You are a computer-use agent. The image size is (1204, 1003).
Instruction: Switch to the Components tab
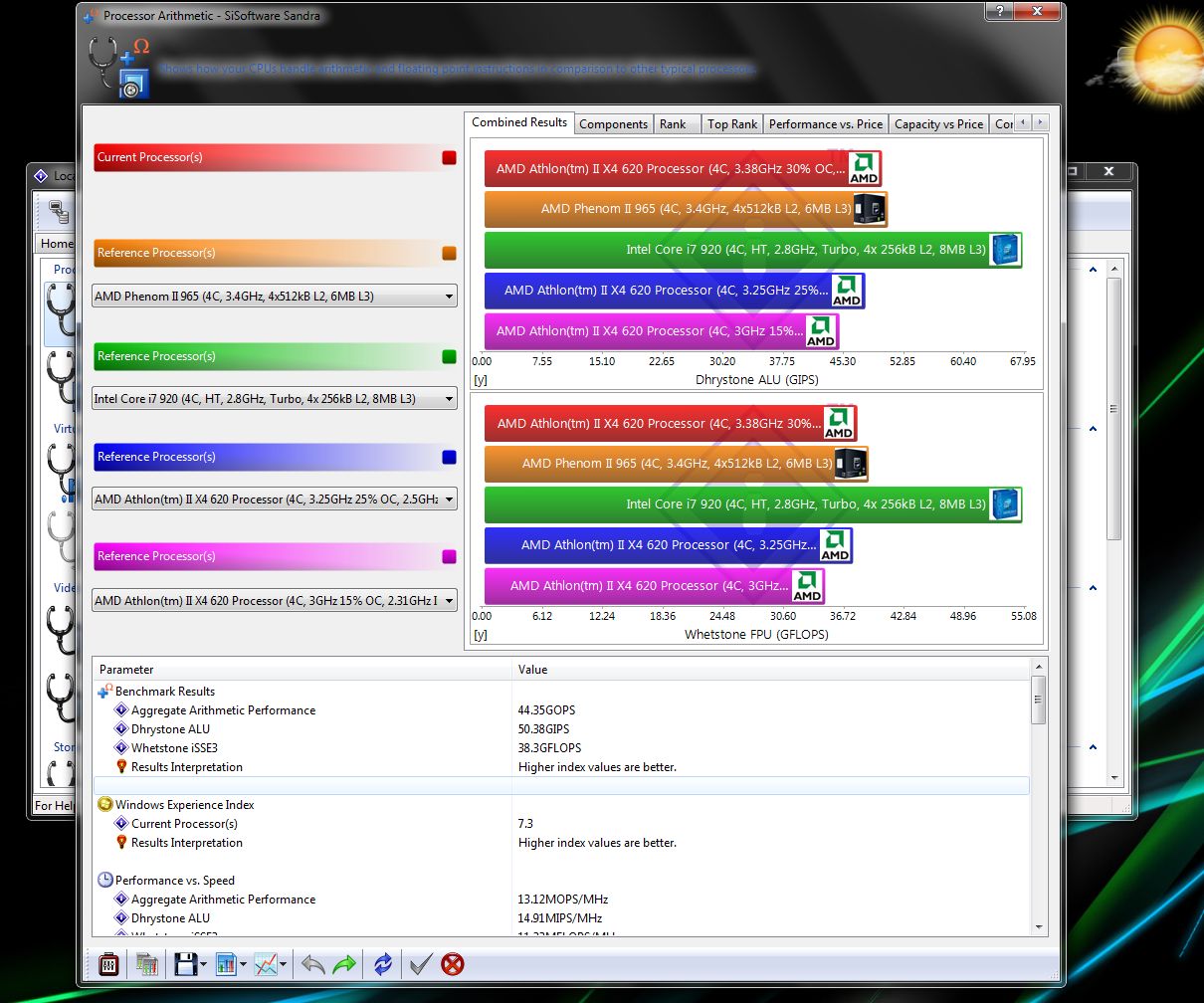coord(613,124)
